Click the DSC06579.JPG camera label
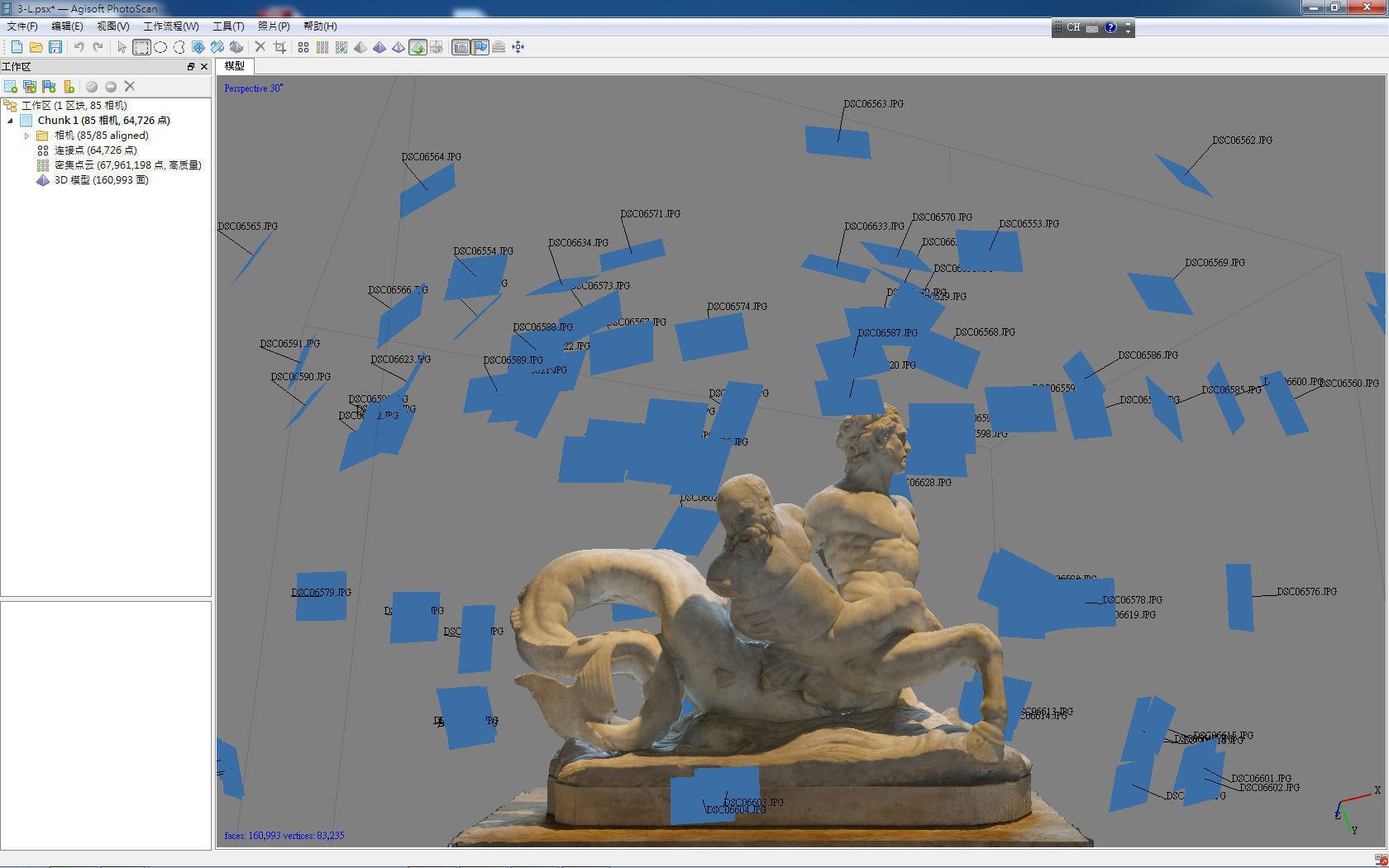Viewport: 1389px width, 868px height. pos(322,593)
